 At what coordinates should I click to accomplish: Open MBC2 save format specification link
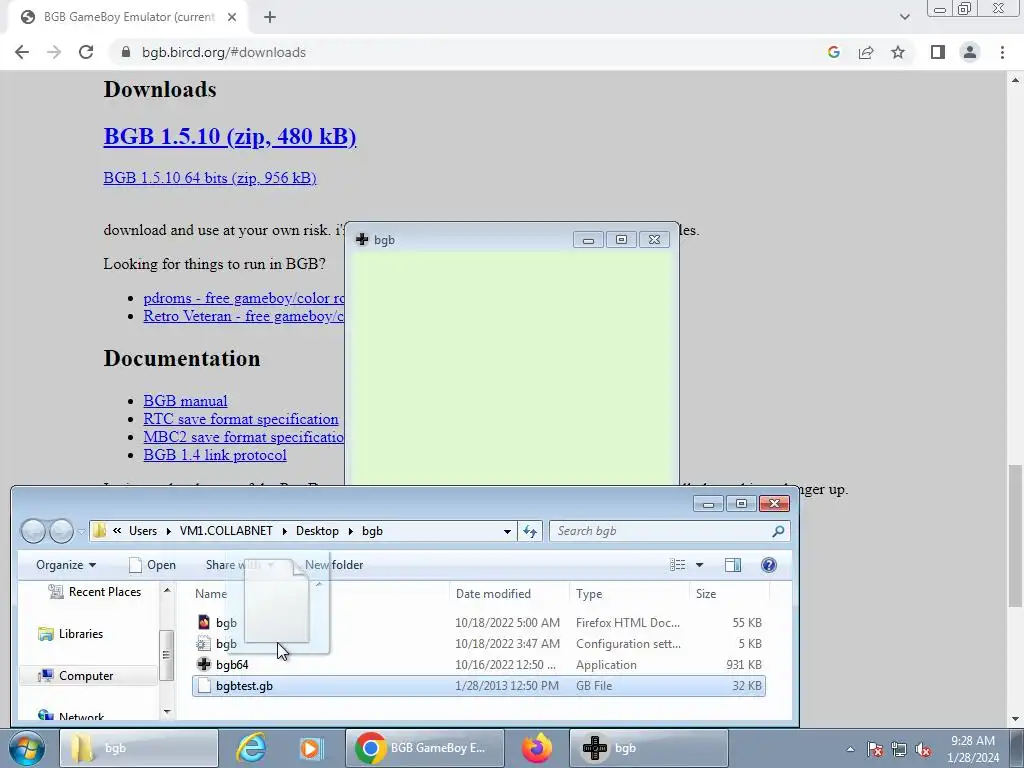click(x=244, y=437)
